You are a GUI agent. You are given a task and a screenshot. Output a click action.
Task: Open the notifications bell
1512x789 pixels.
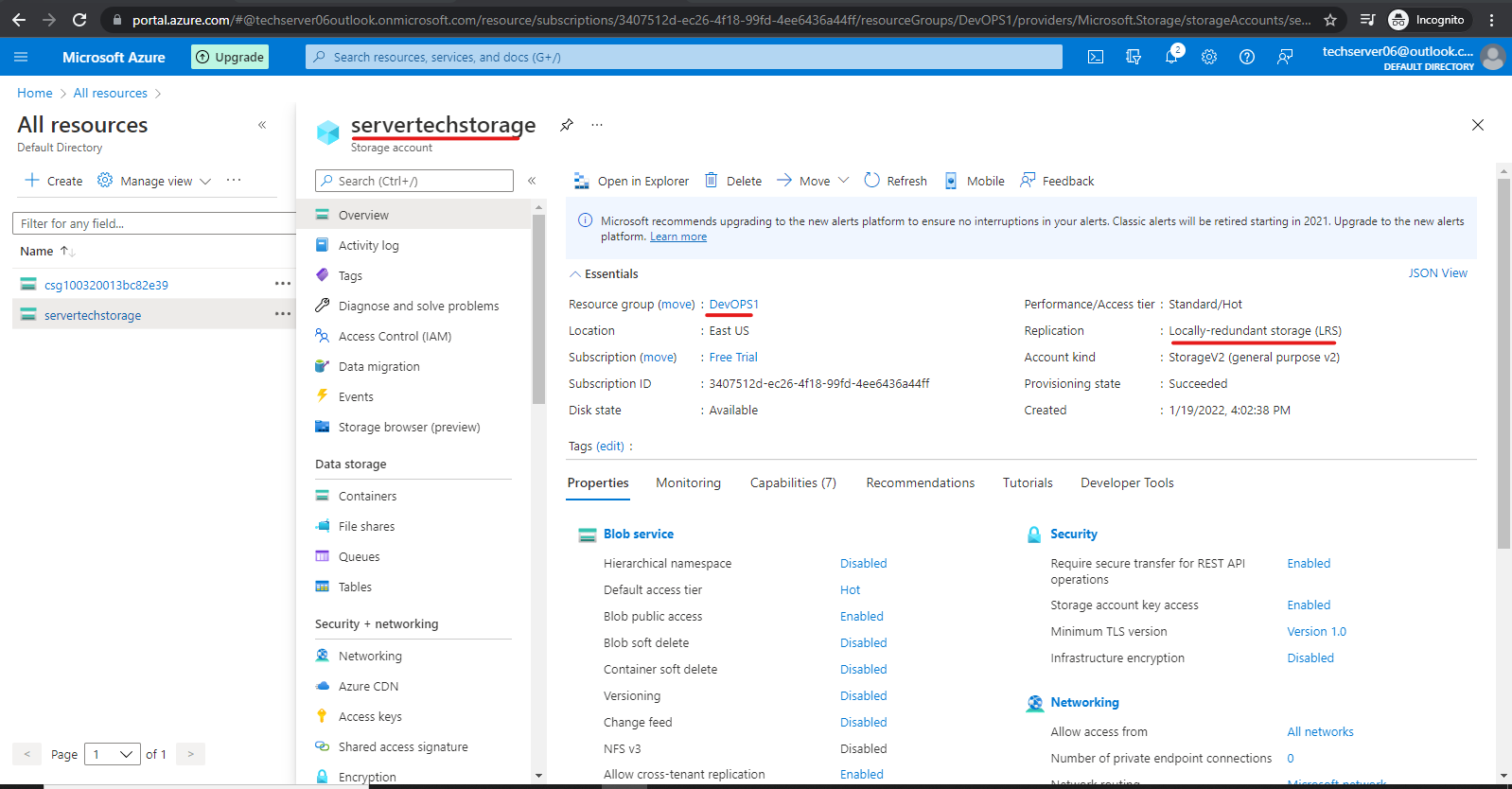[x=1171, y=57]
